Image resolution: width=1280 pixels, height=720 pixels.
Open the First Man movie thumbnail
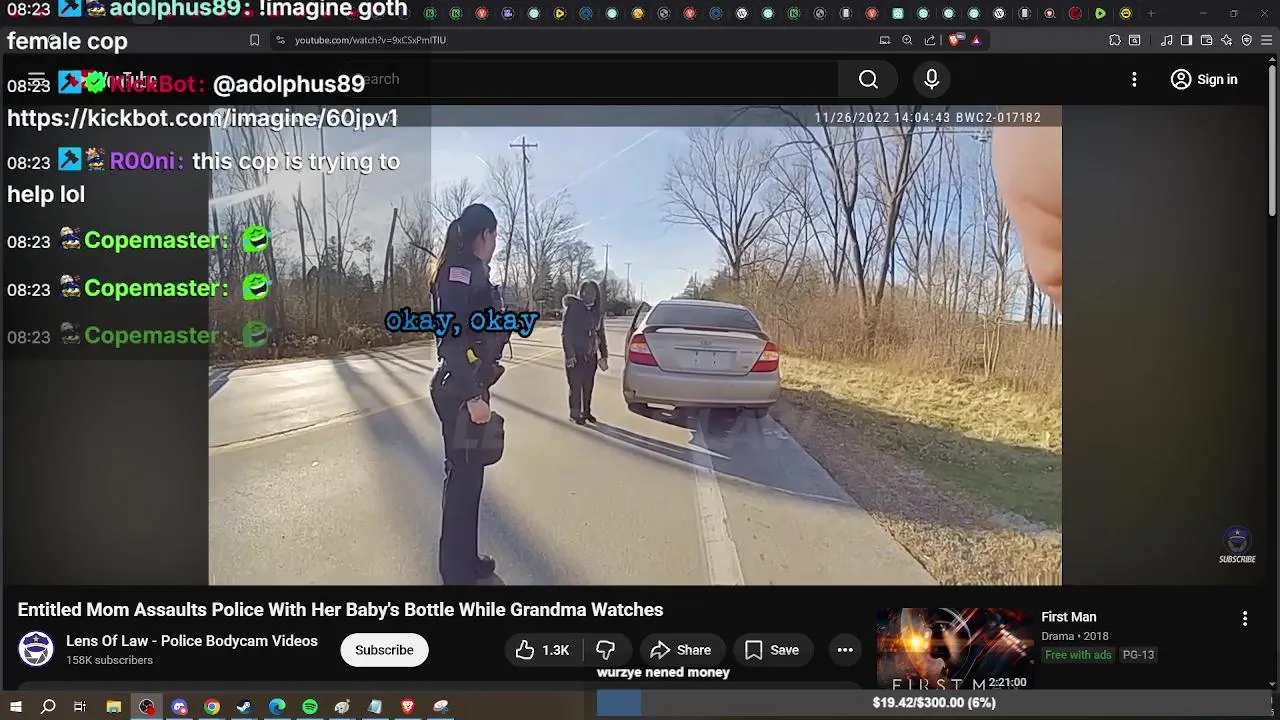click(955, 649)
